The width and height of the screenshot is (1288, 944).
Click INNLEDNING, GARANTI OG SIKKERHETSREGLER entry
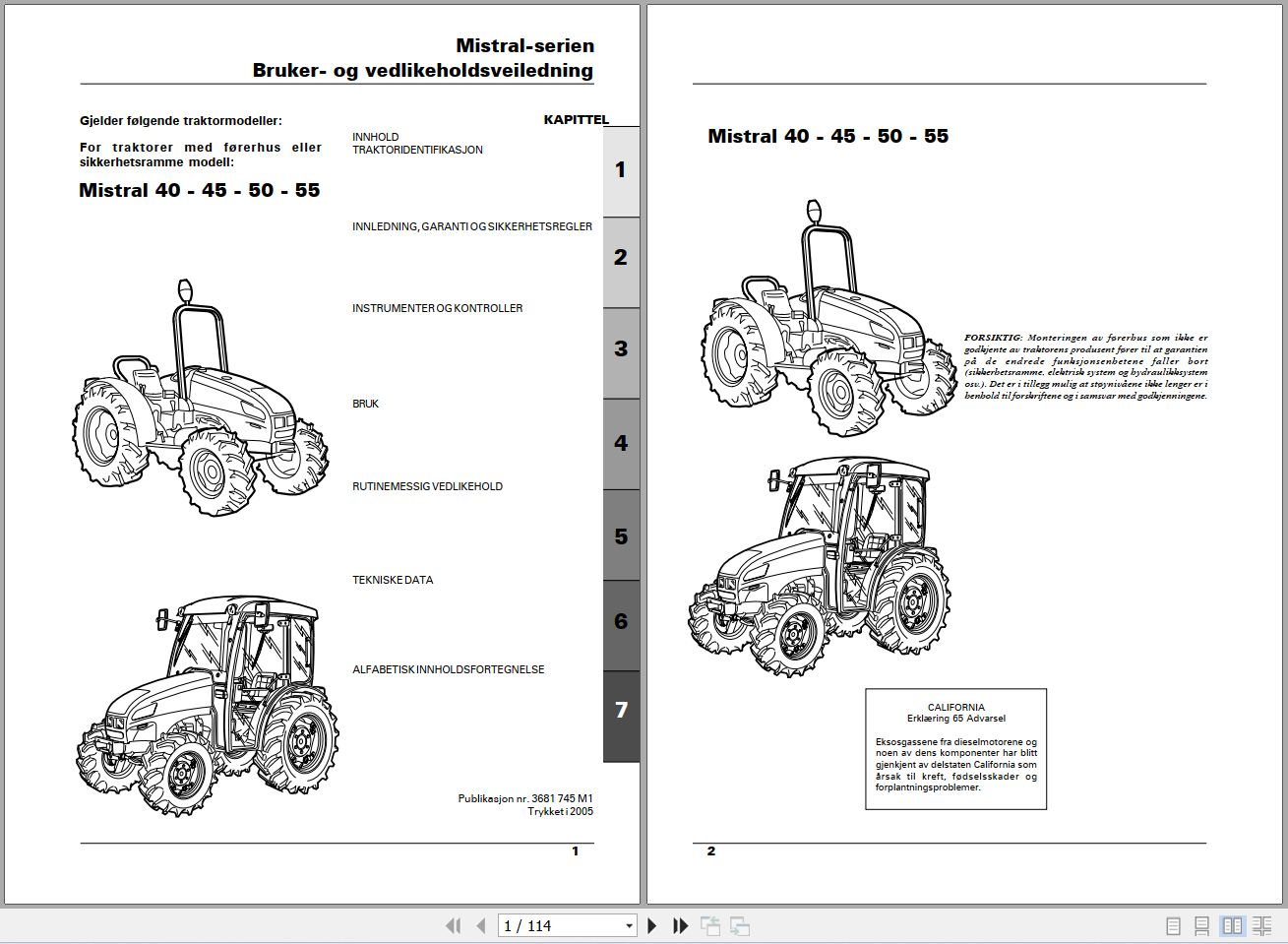click(x=472, y=226)
